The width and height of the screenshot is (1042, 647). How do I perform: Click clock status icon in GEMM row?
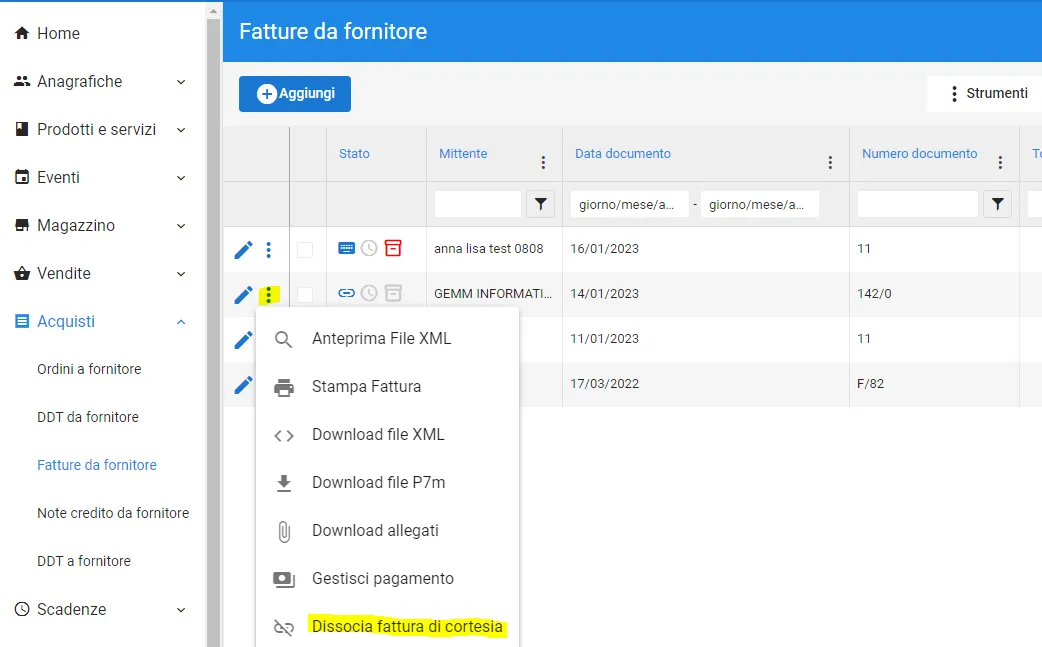tap(369, 293)
